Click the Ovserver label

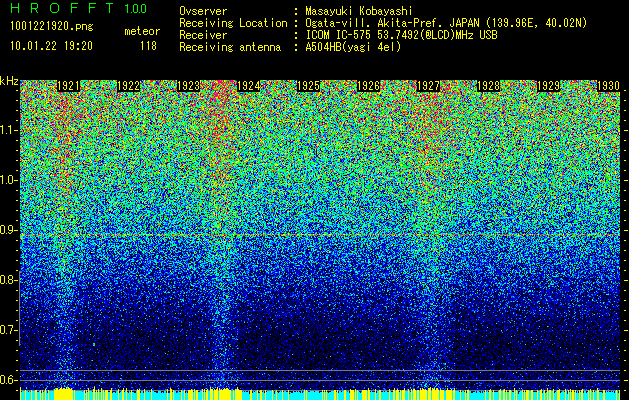coord(203,11)
